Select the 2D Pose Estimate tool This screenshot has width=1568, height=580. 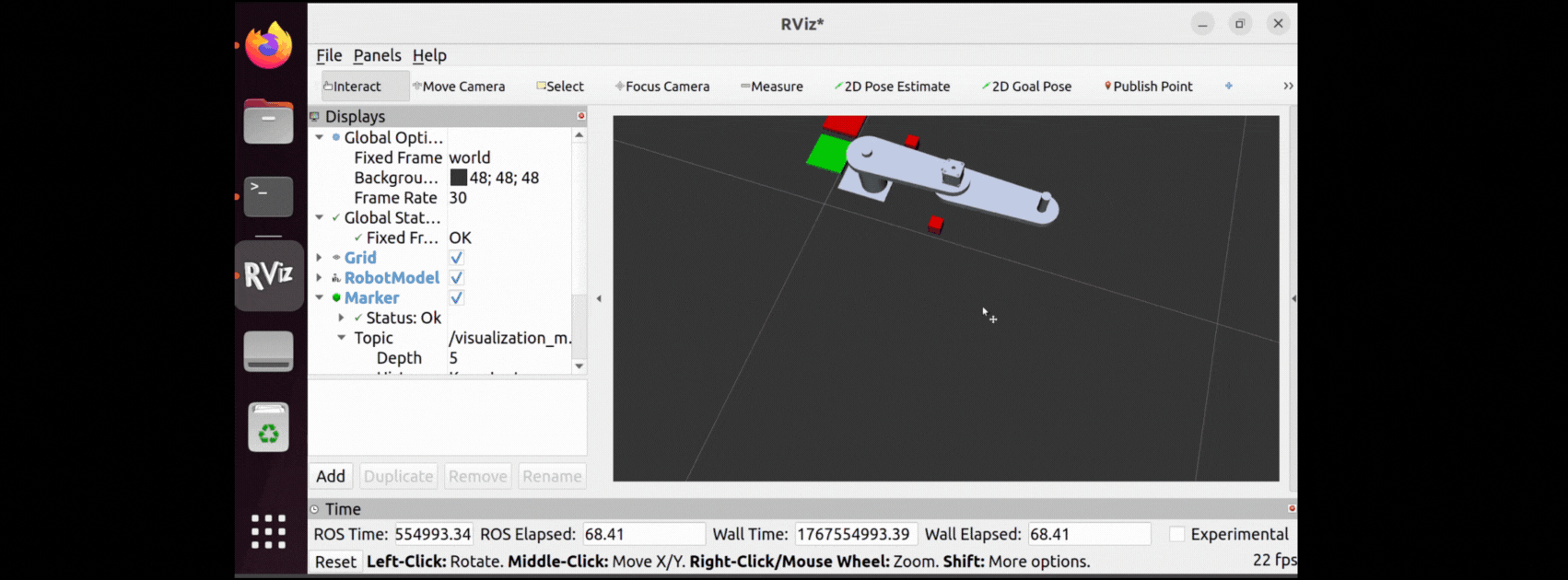pos(892,87)
